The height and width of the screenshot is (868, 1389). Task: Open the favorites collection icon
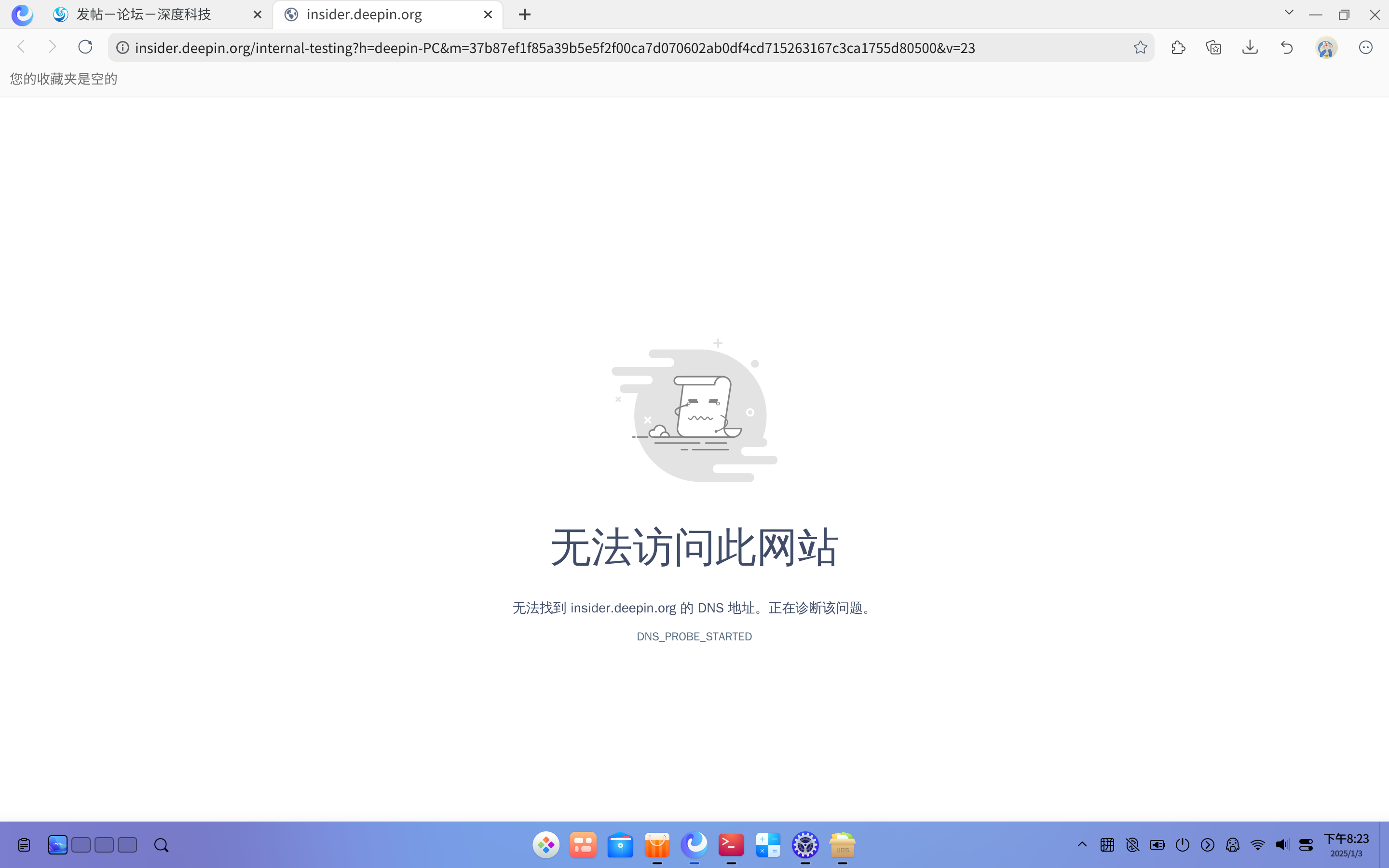[x=1214, y=48]
